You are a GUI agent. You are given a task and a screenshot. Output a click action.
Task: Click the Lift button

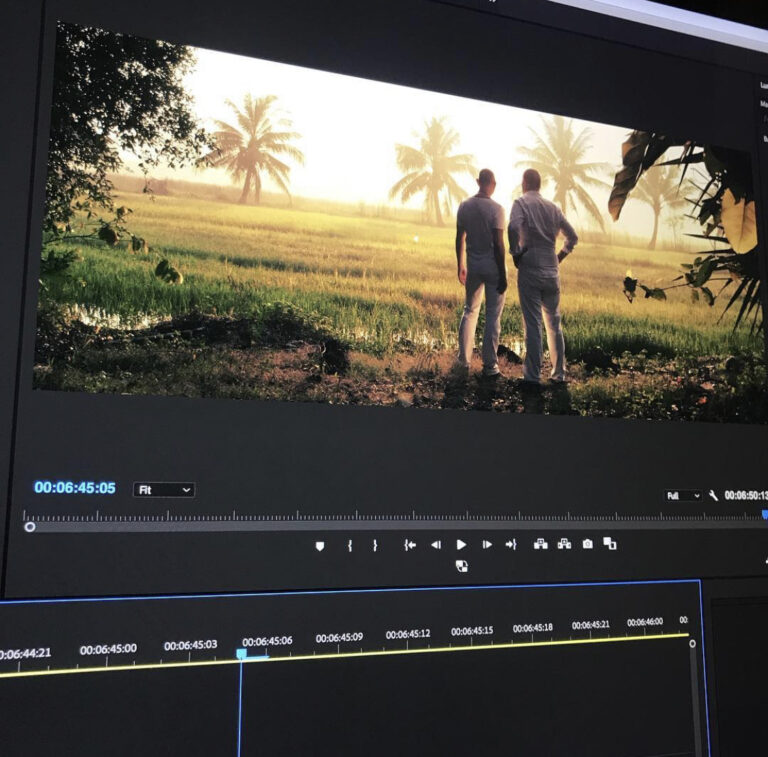541,544
